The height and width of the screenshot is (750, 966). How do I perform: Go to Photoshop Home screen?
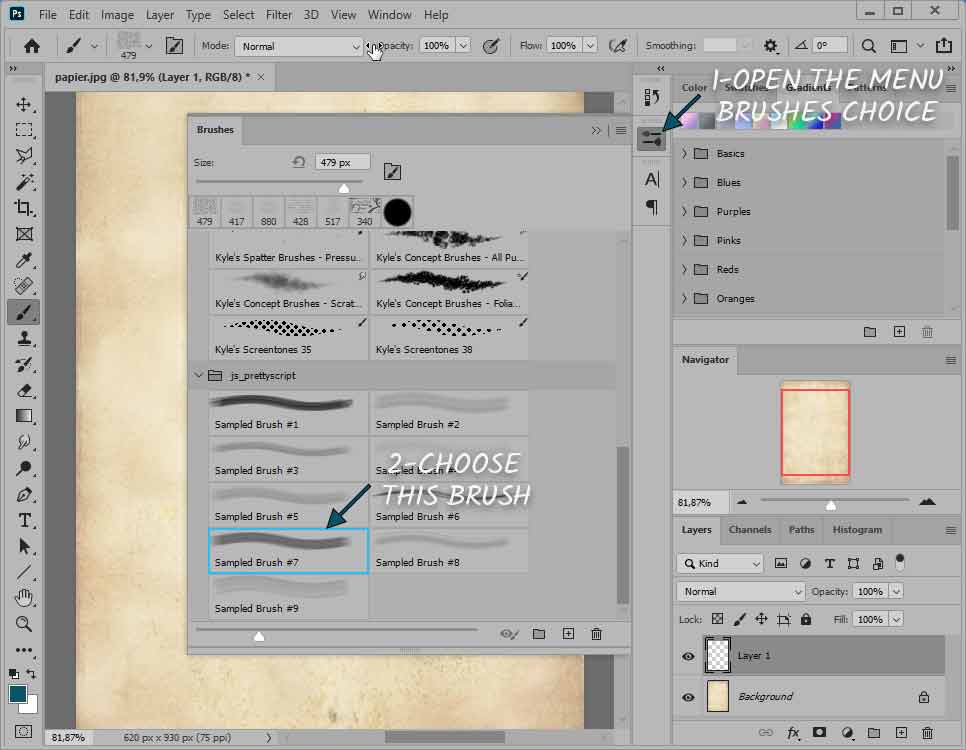(31, 46)
